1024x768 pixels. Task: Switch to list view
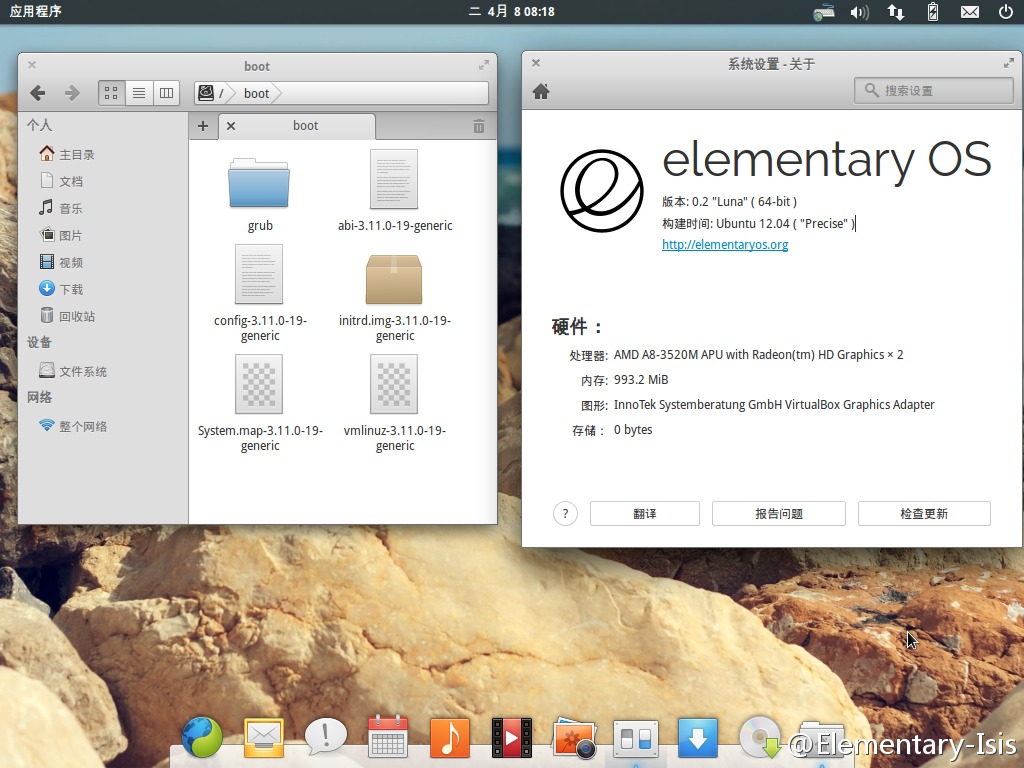[x=139, y=93]
